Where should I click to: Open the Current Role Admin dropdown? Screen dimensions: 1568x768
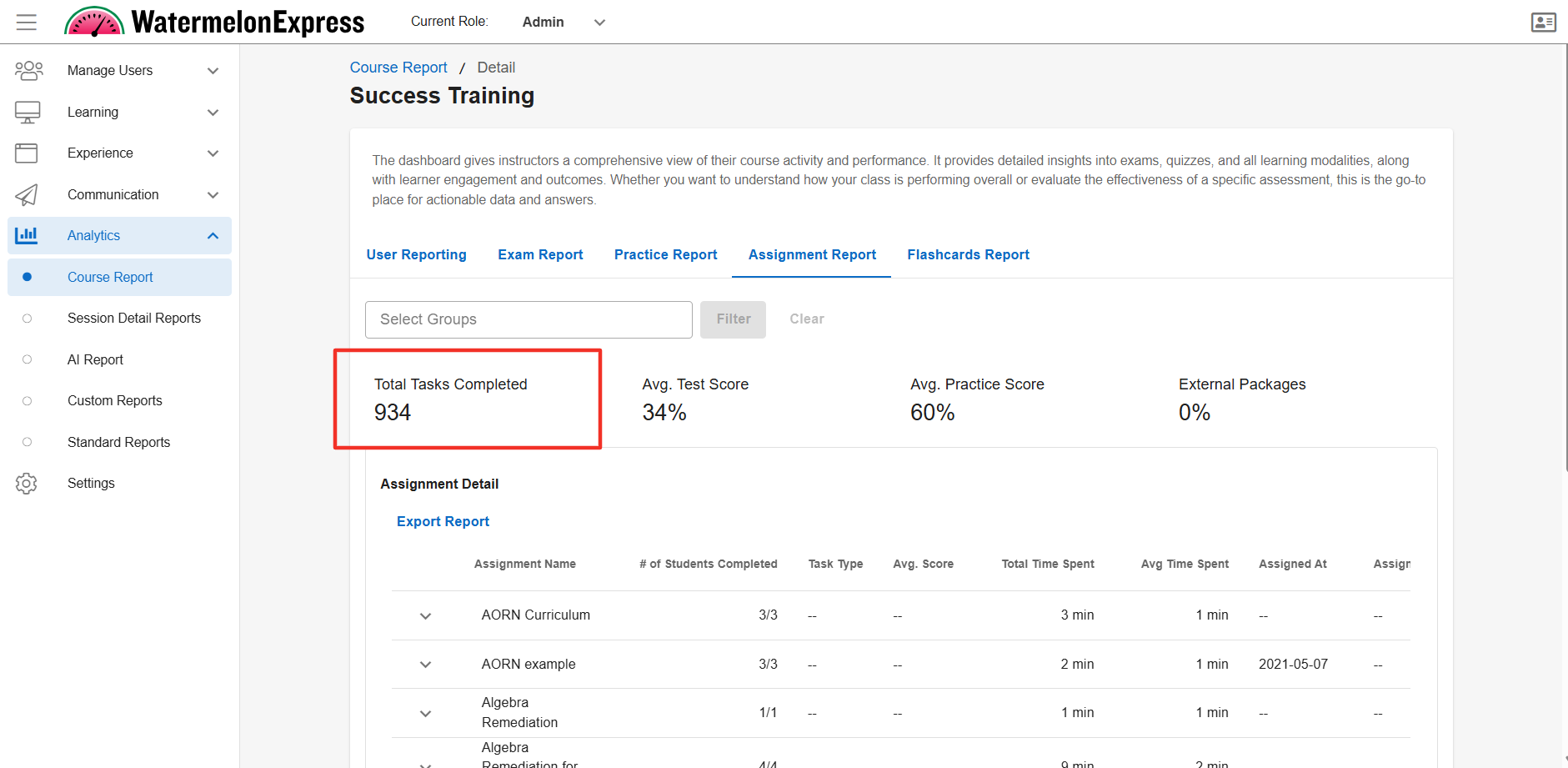pyautogui.click(x=564, y=23)
